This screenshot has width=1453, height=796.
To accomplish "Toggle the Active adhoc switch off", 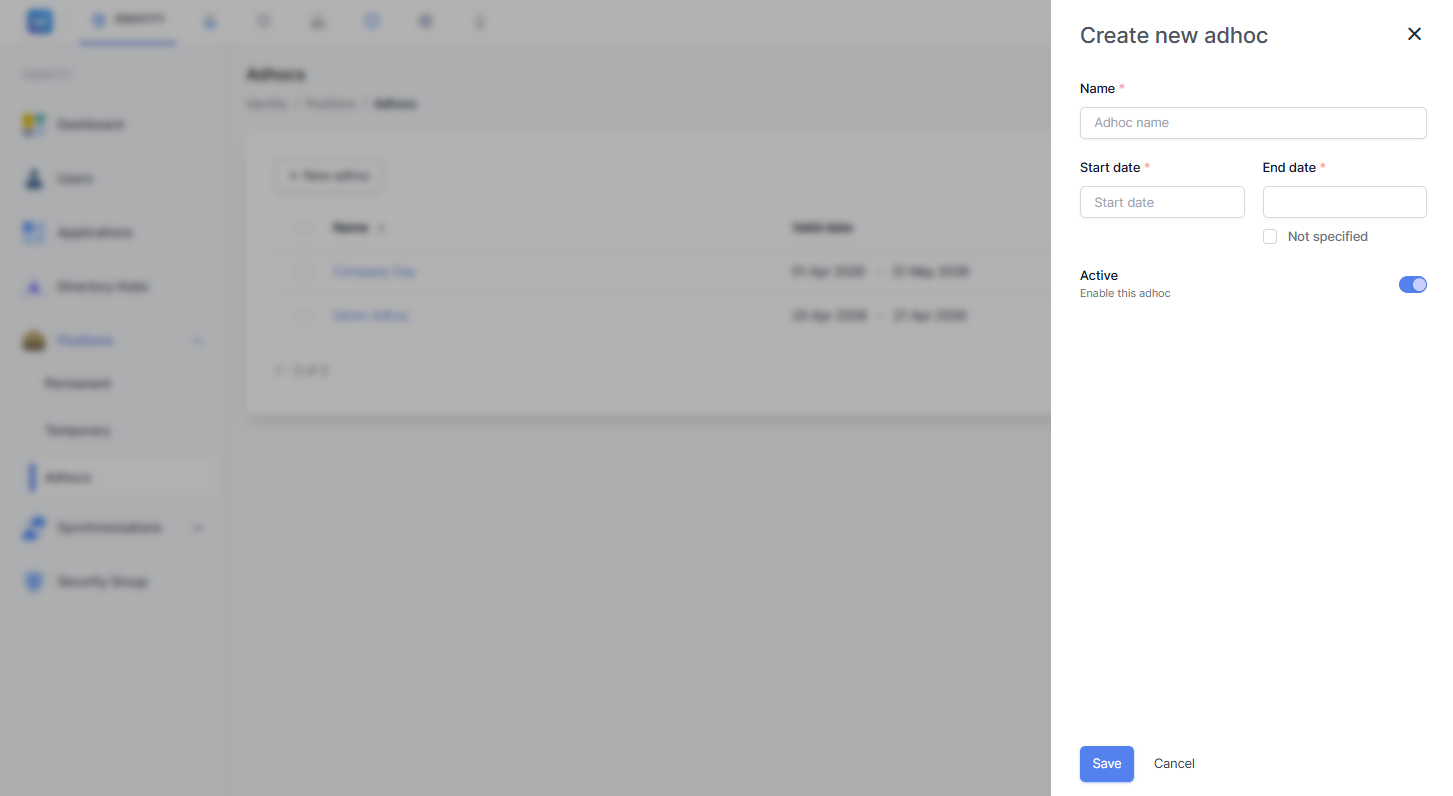I will pyautogui.click(x=1412, y=285).
